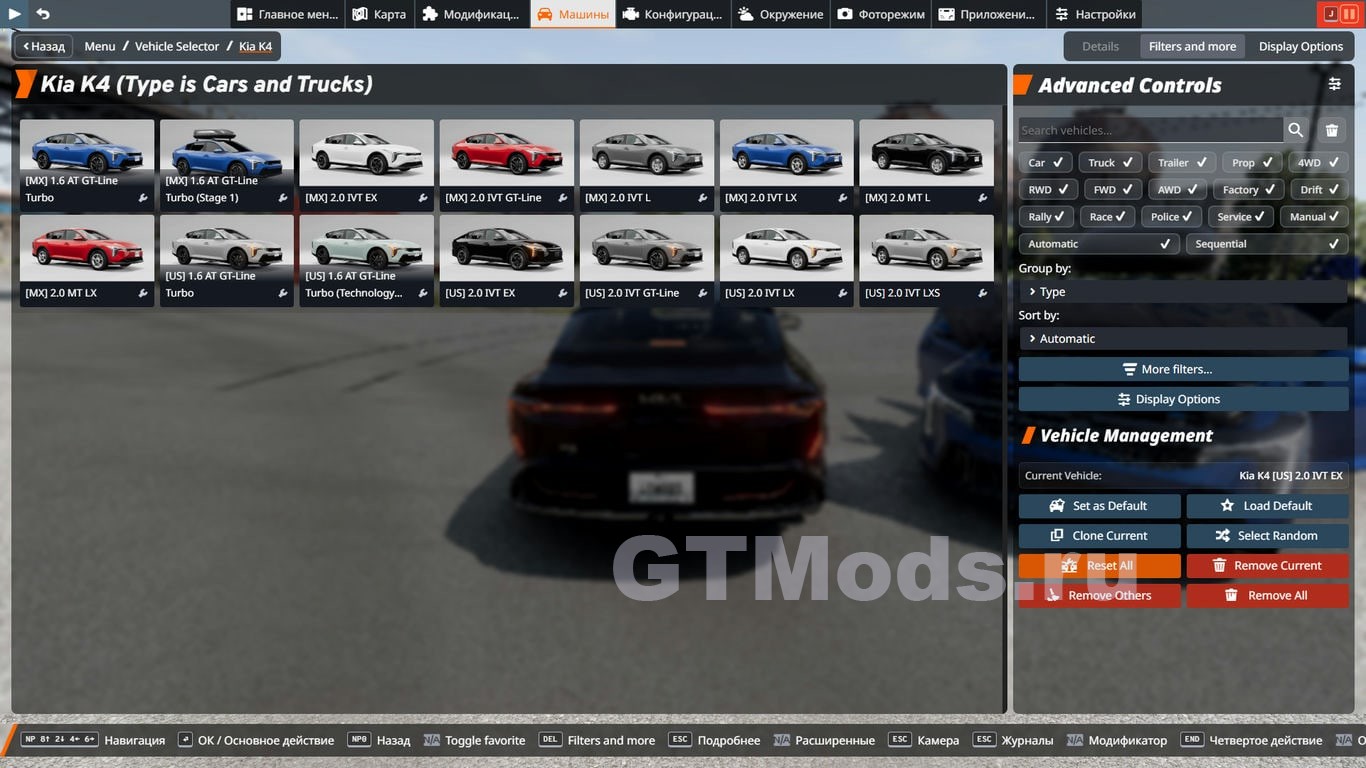
Task: Click the More filters button
Action: pyautogui.click(x=1183, y=369)
